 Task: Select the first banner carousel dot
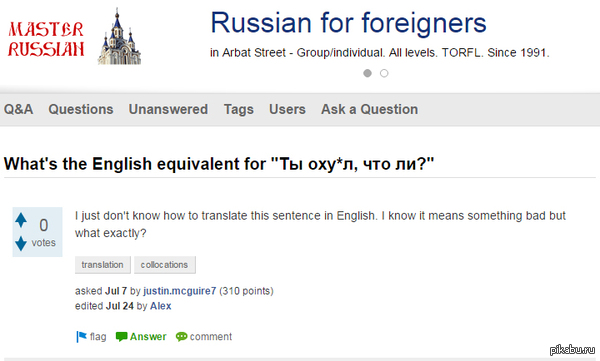click(367, 73)
